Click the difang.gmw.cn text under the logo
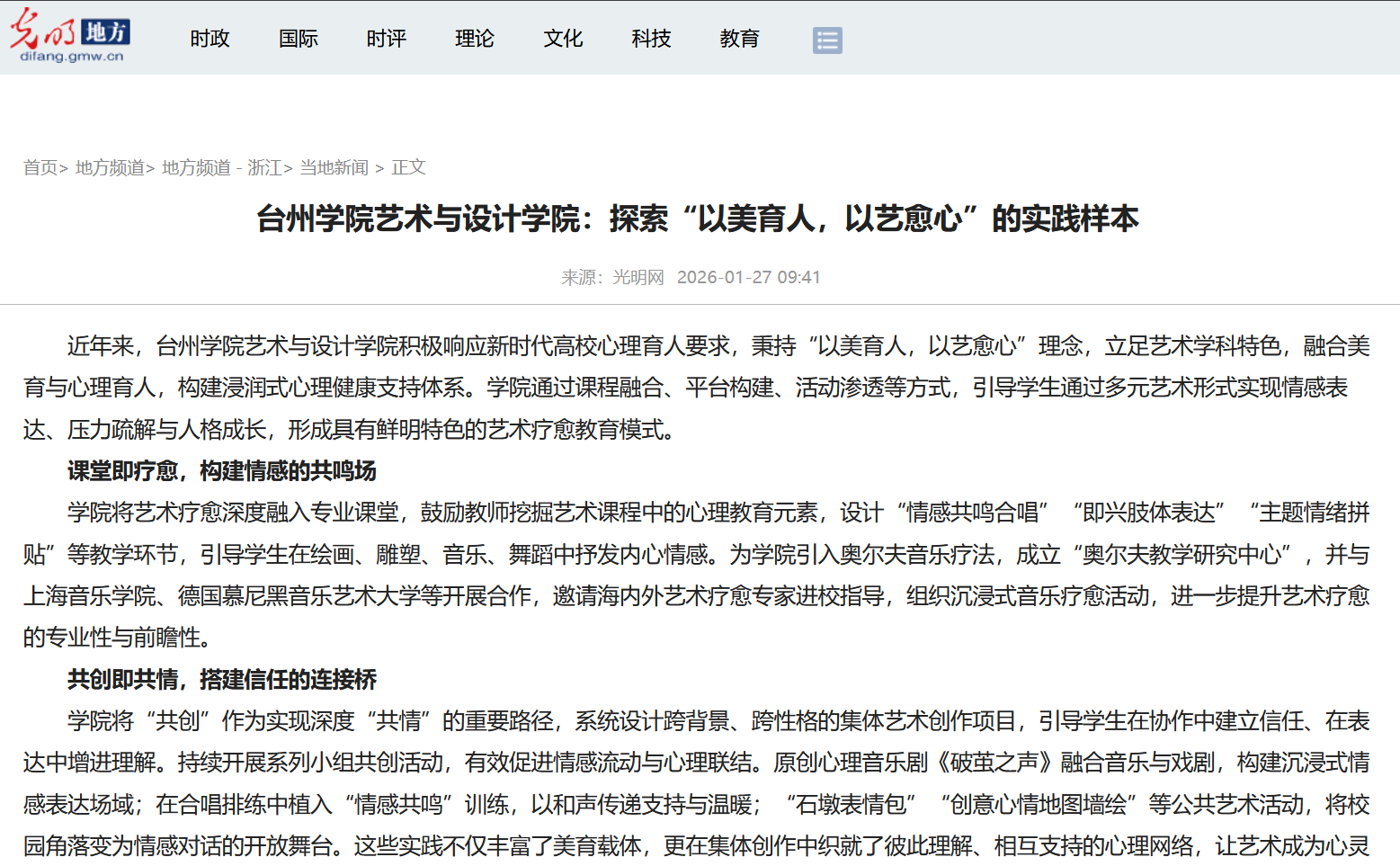The image size is (1400, 866). coord(72,57)
